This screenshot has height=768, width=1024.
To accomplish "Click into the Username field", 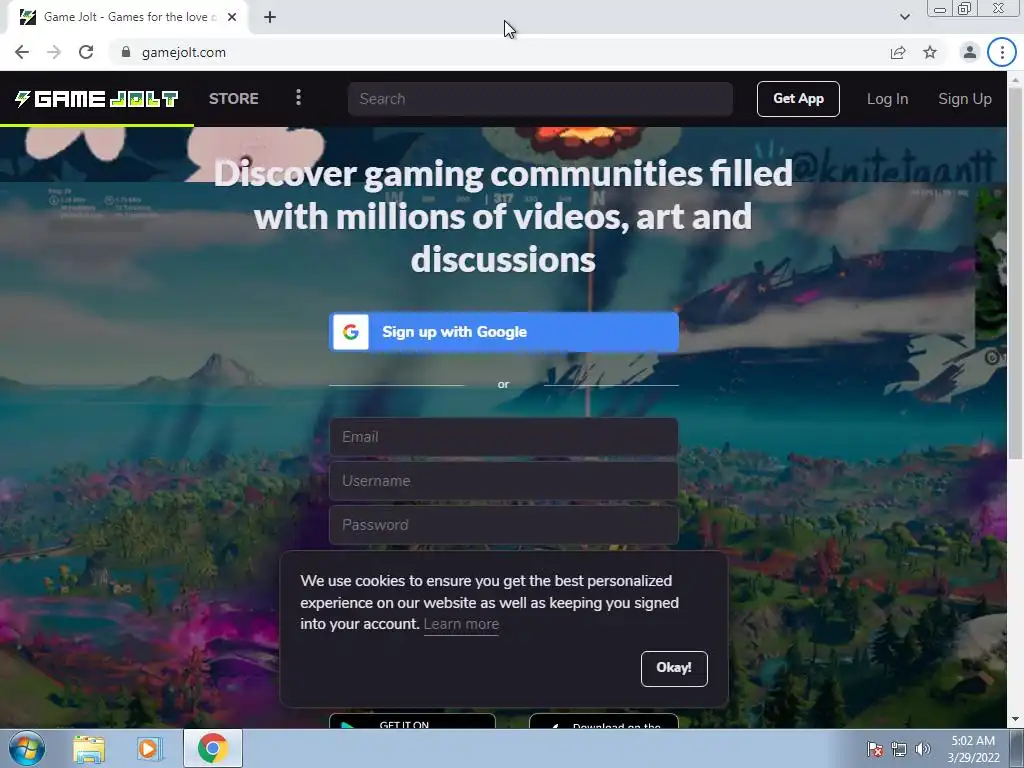I will 504,481.
